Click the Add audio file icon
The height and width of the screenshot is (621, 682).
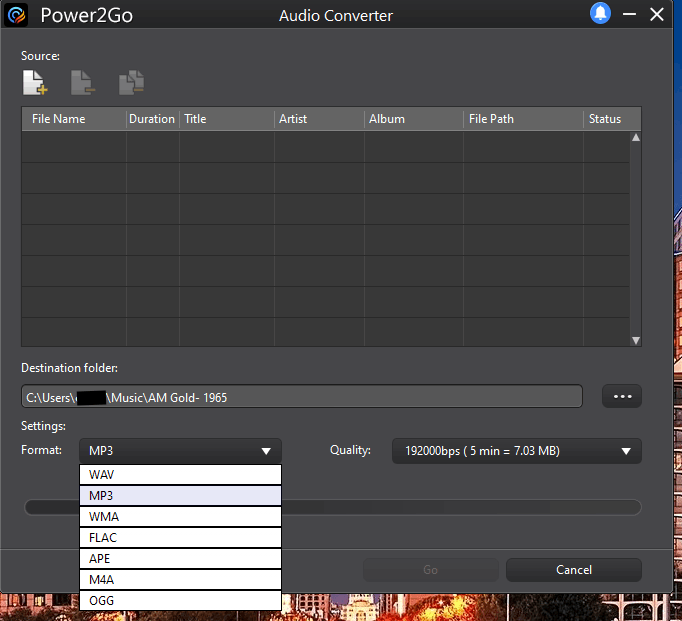[35, 83]
